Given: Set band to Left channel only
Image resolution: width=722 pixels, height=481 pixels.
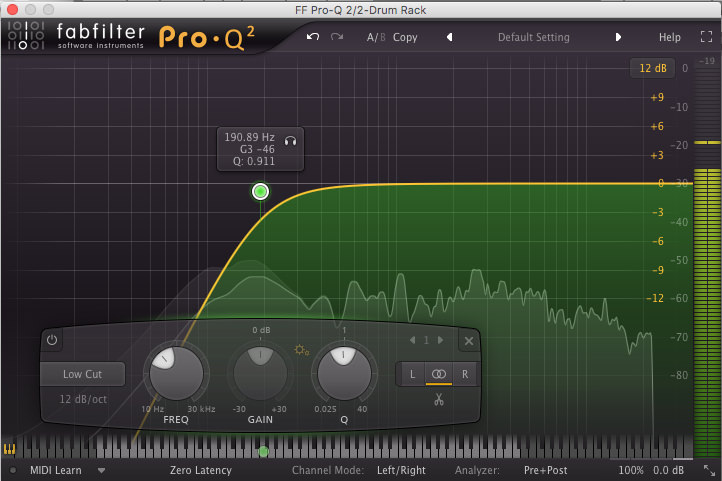Looking at the screenshot, I should click(x=412, y=374).
